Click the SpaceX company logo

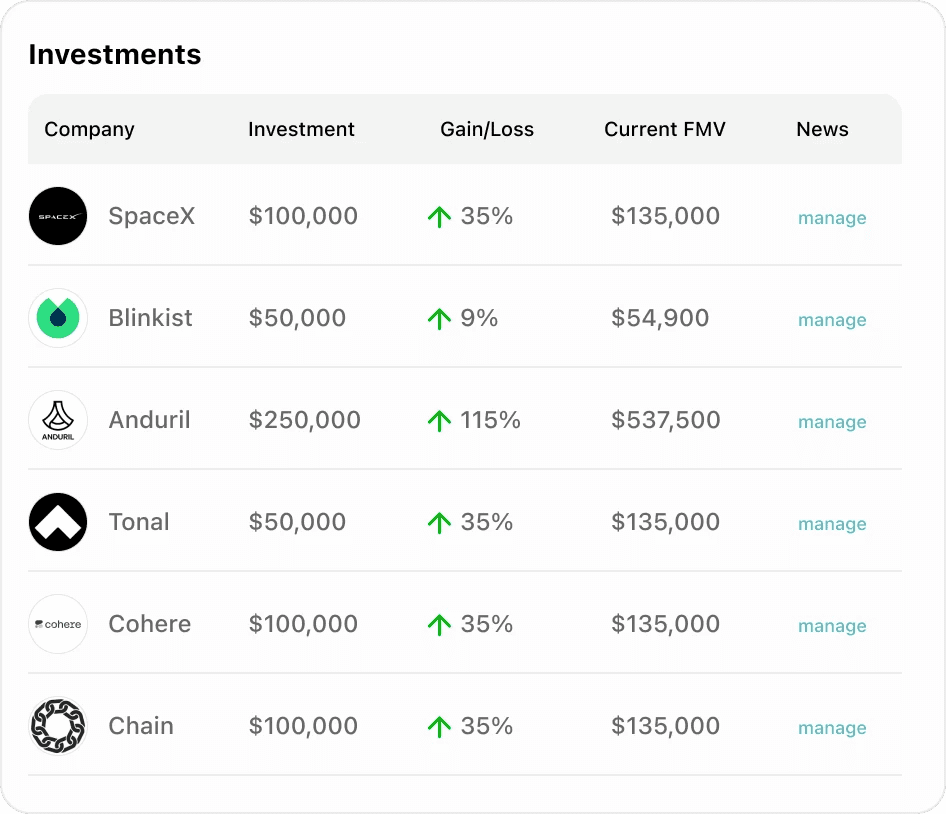58,216
